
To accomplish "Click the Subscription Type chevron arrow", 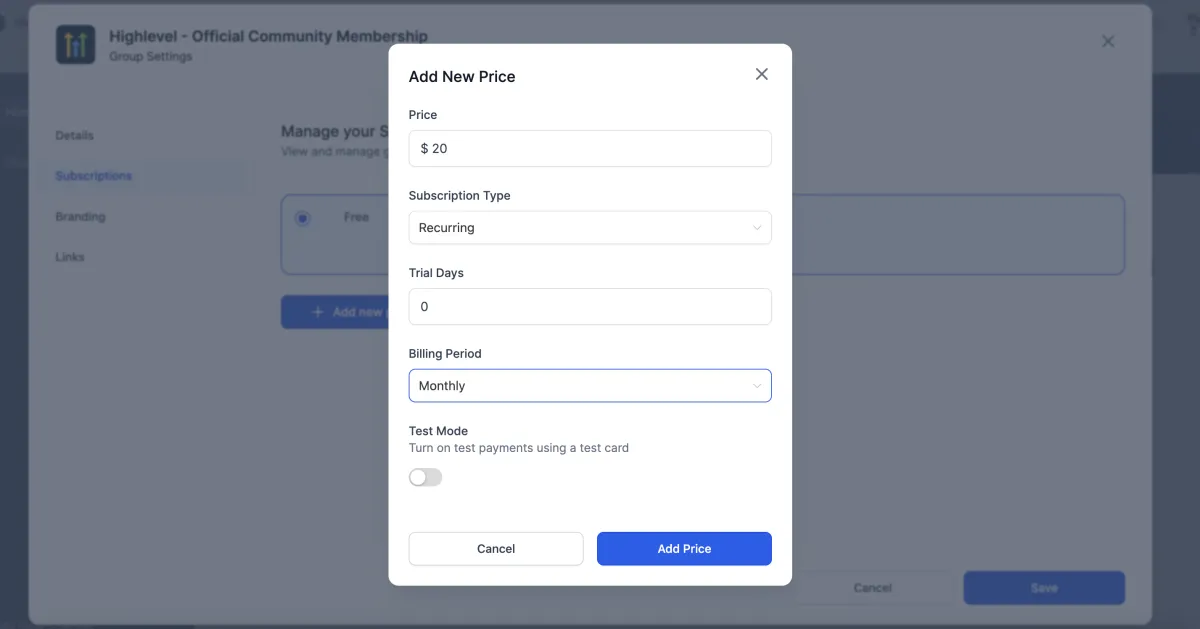I will click(757, 228).
